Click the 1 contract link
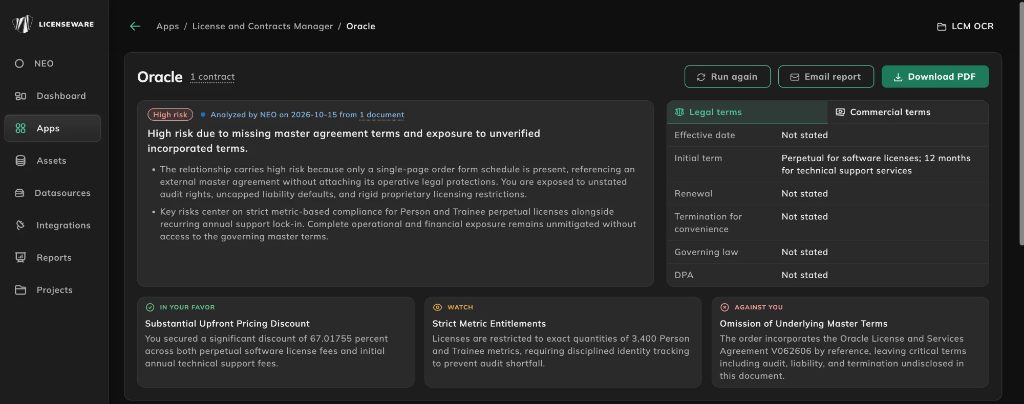This screenshot has height=404, width=1024. click(212, 77)
